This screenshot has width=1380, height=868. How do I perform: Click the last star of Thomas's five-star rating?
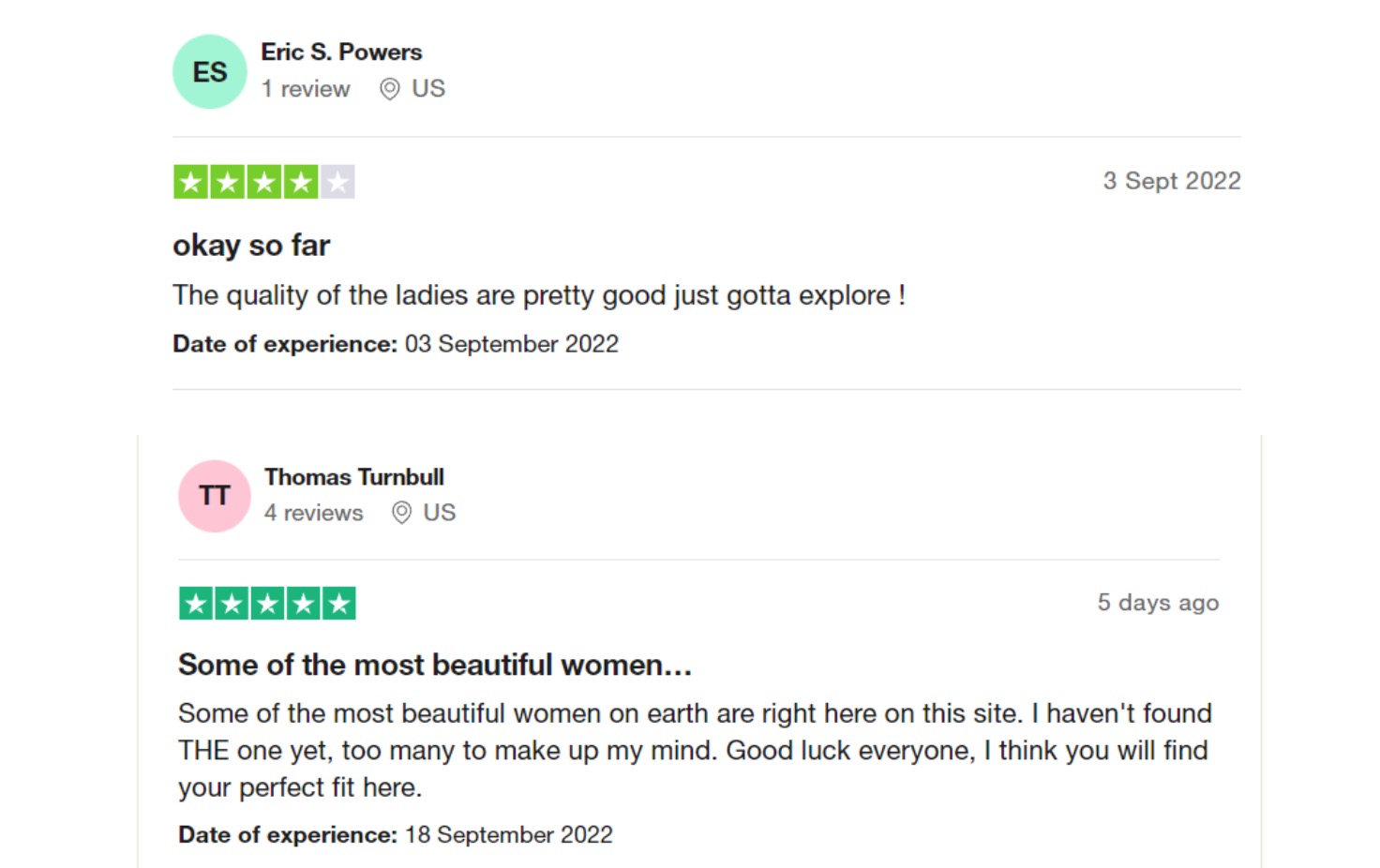coord(339,604)
